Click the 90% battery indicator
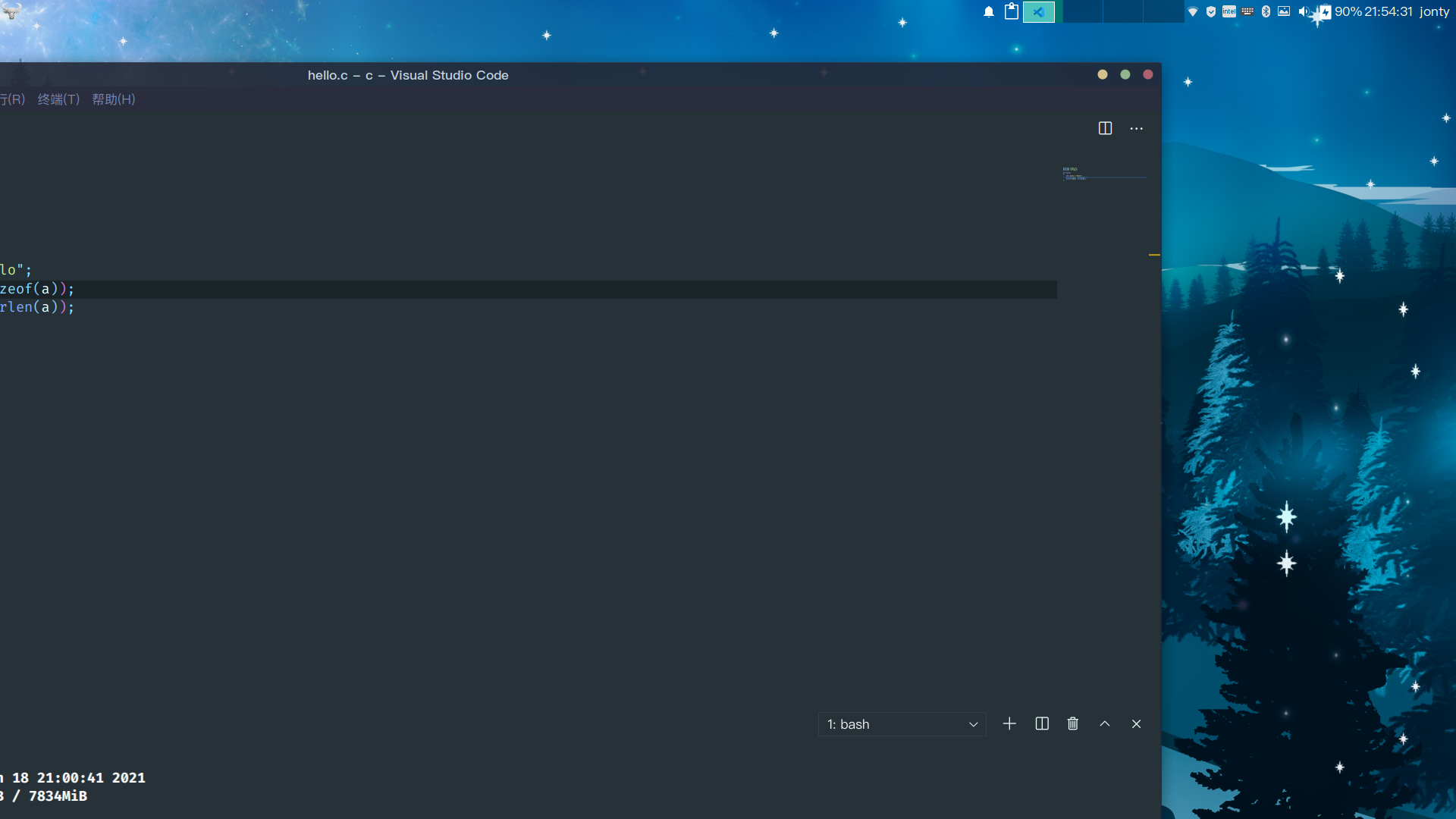This screenshot has width=1456, height=819. [1346, 11]
